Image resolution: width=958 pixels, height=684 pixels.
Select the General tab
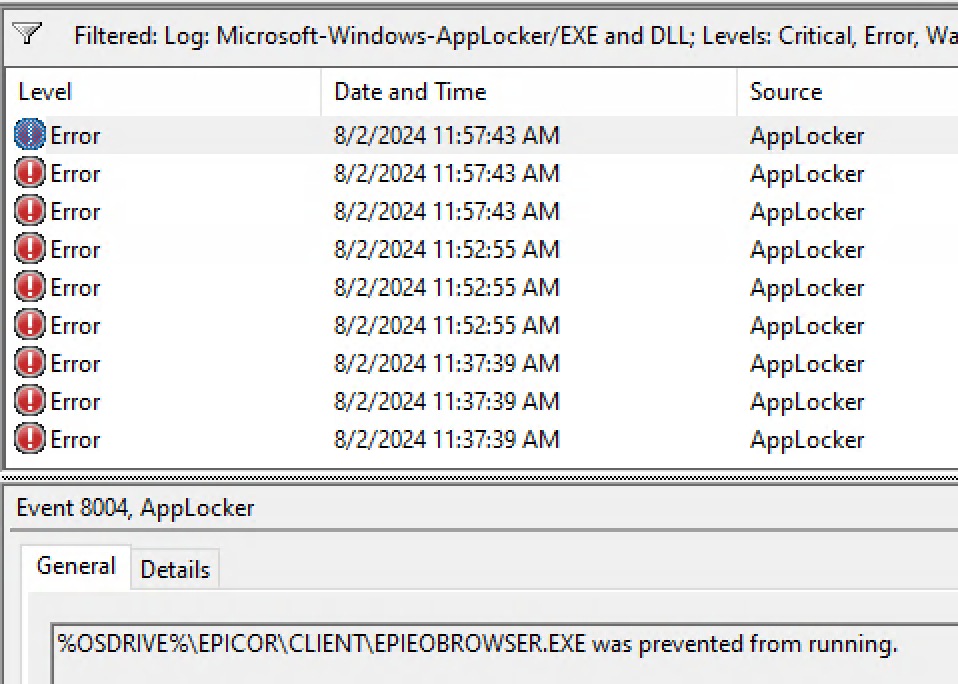(x=75, y=565)
